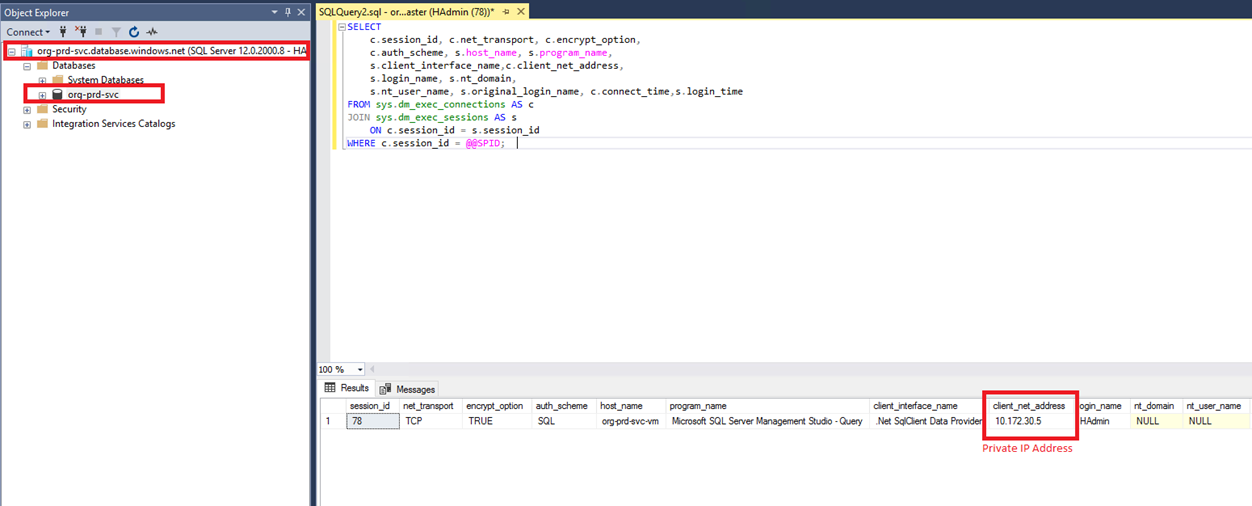The height and width of the screenshot is (506, 1252).
Task: Select the TRUE encrypt_option cell
Action: point(496,421)
